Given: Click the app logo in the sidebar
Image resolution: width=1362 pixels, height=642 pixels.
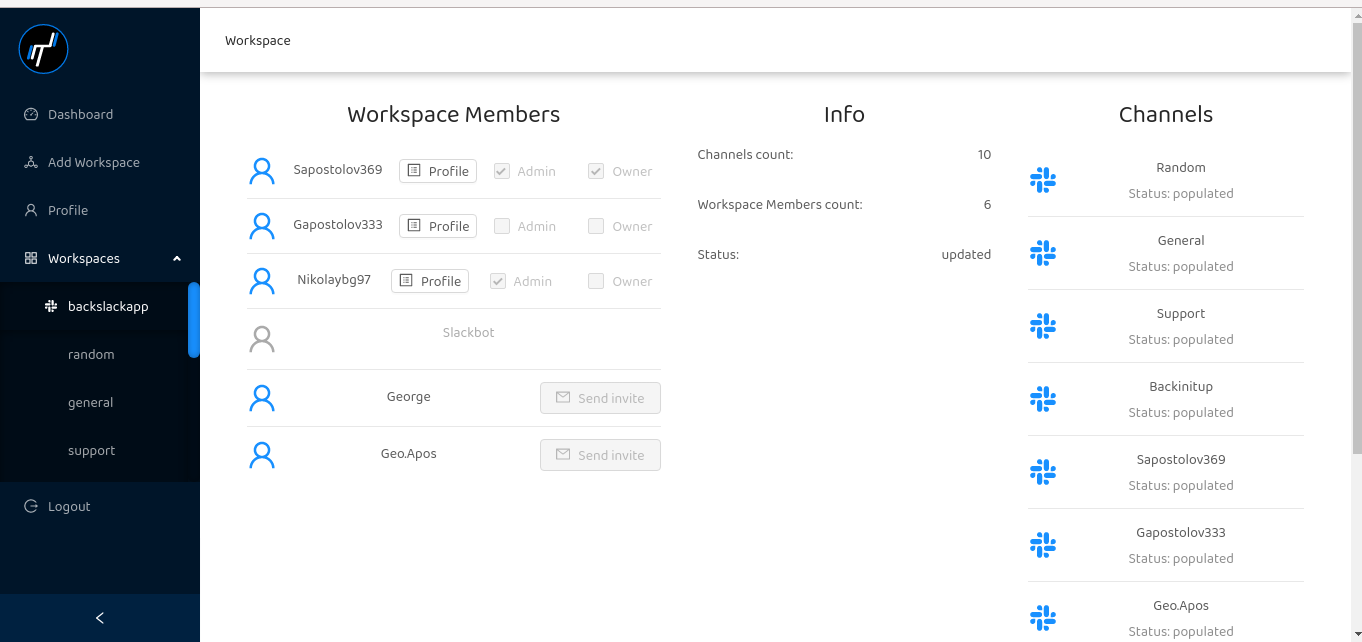Looking at the screenshot, I should tap(43, 49).
